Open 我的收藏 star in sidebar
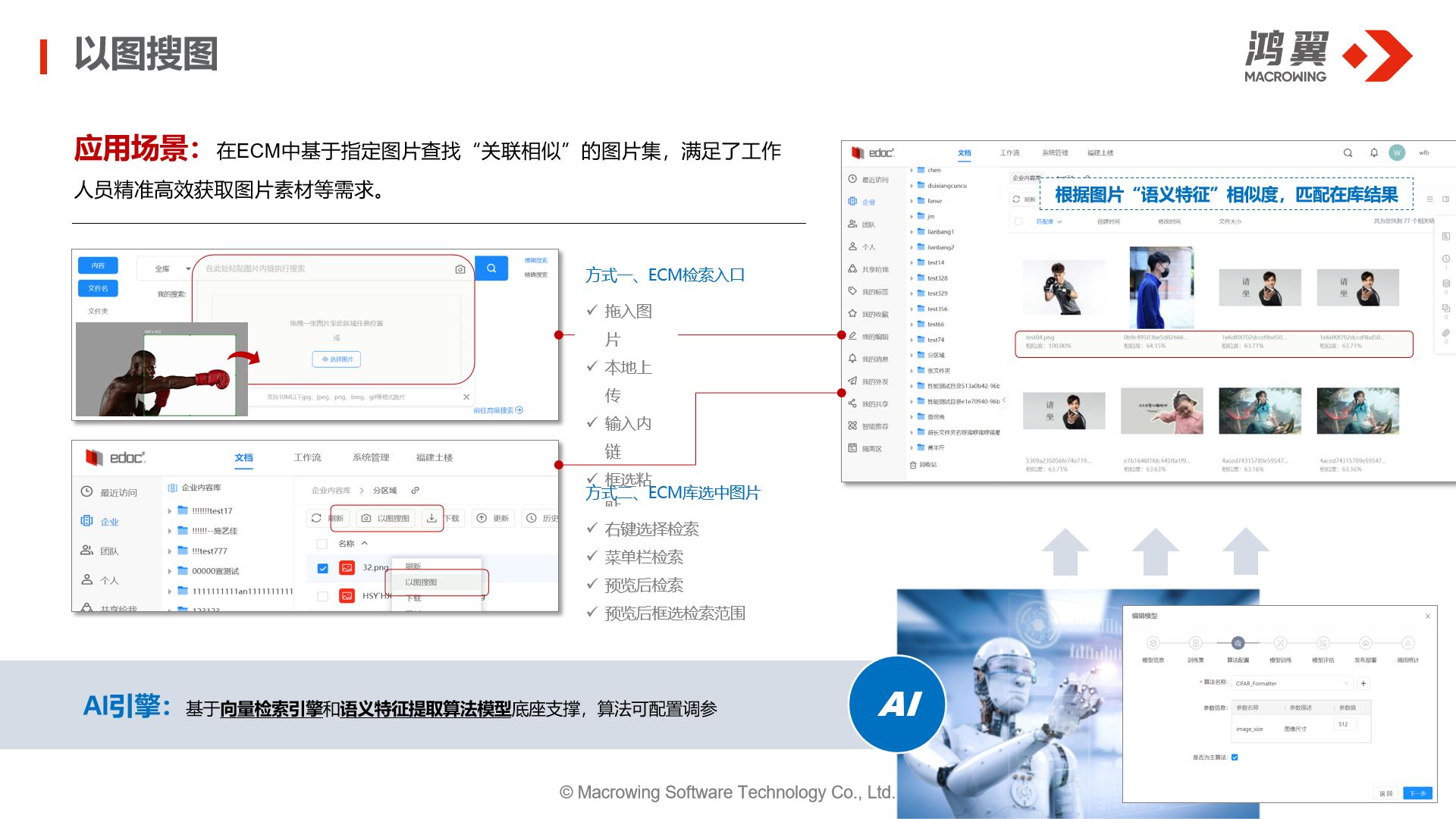This screenshot has height=819, width=1456. coord(853,314)
